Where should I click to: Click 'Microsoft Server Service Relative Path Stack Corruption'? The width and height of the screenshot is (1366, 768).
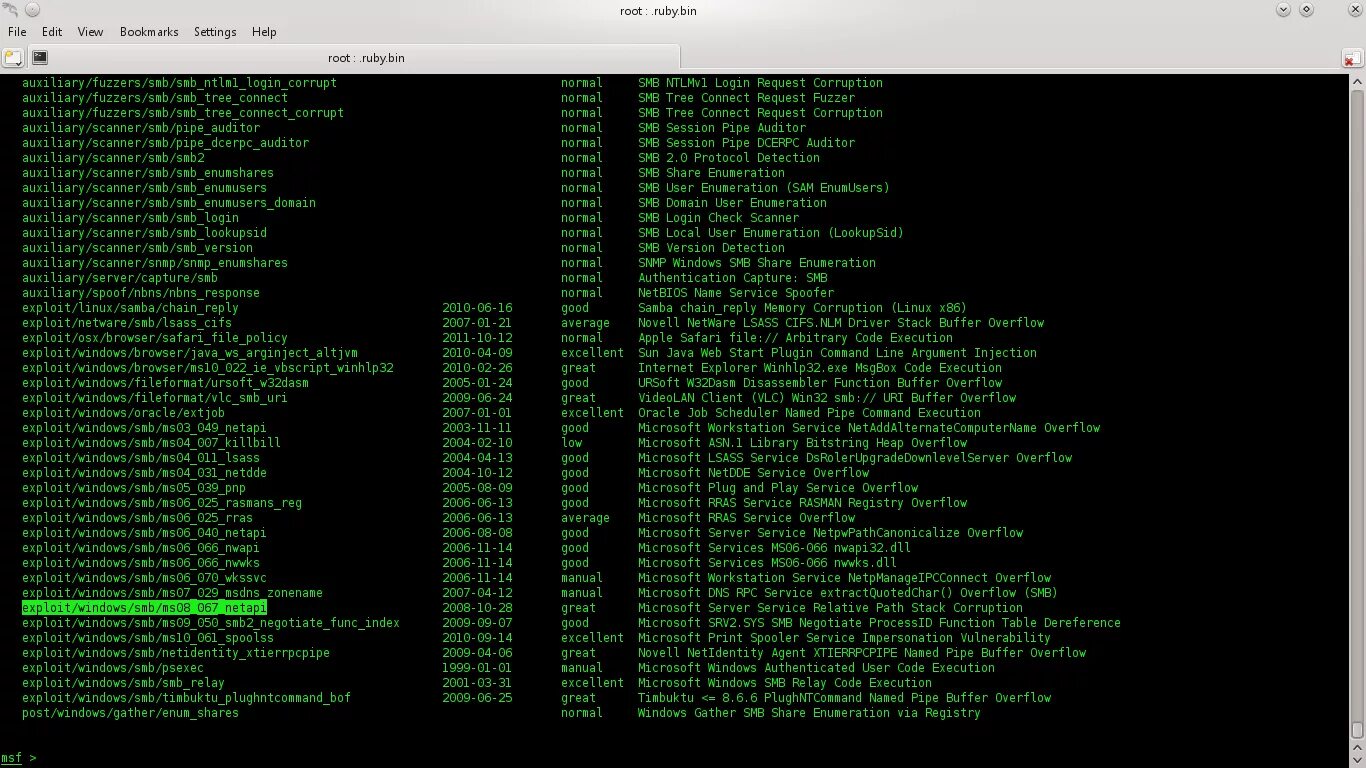click(830, 608)
